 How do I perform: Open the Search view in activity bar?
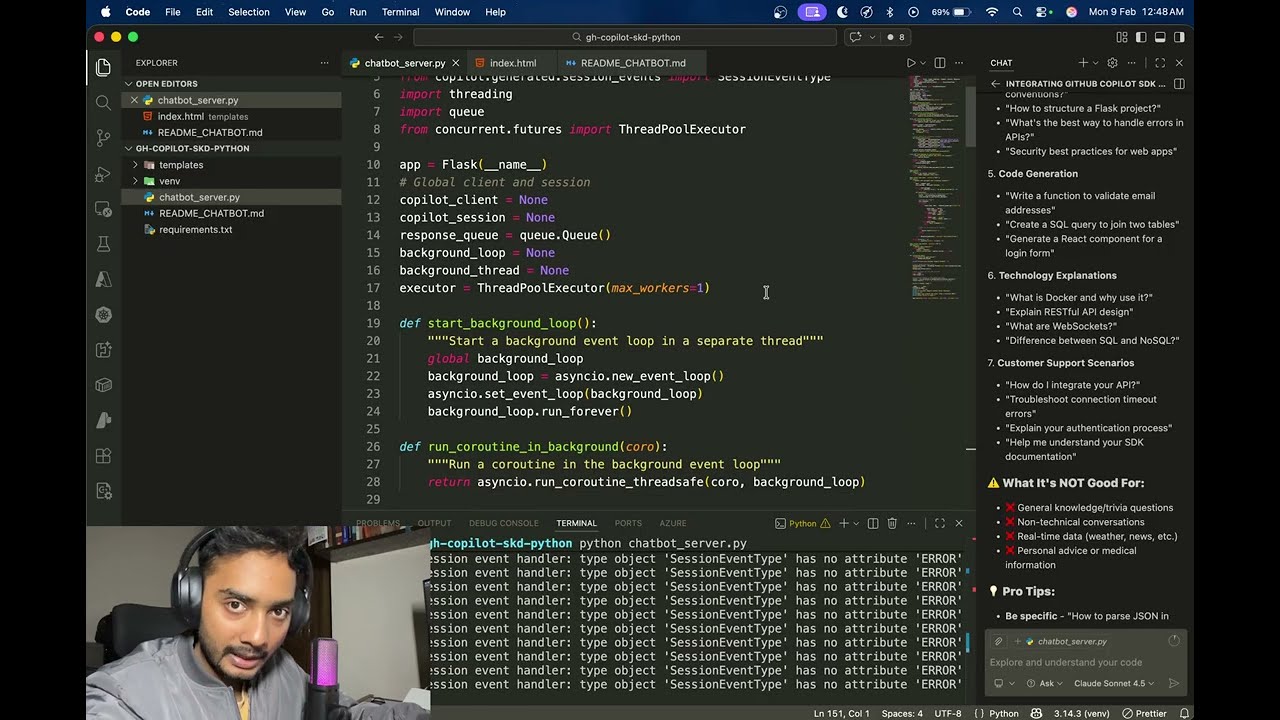(x=103, y=103)
